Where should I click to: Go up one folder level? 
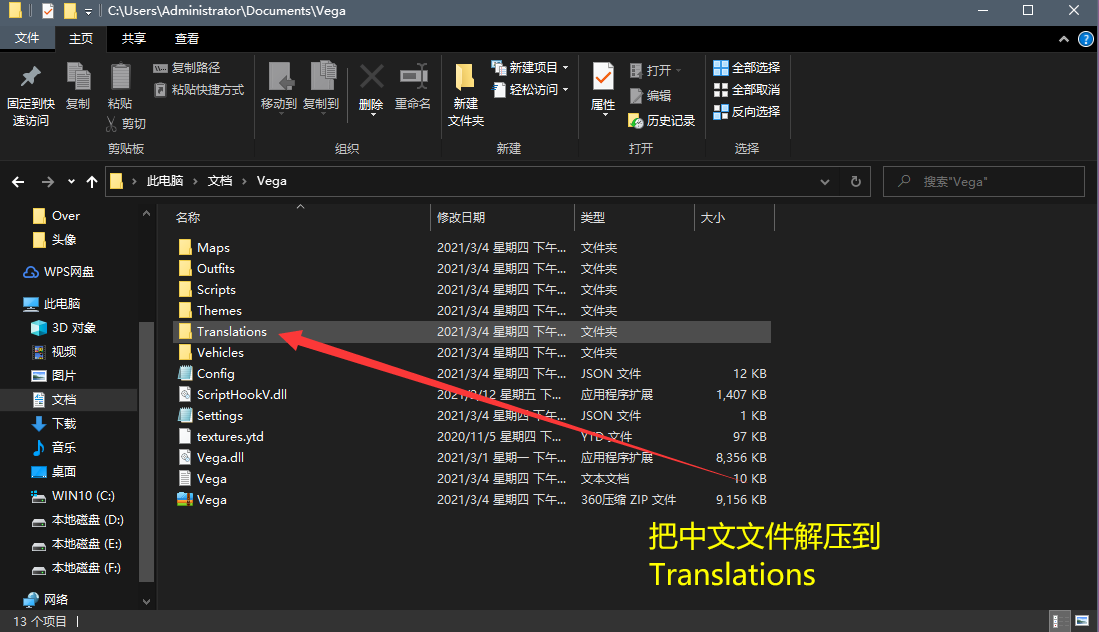pos(92,182)
